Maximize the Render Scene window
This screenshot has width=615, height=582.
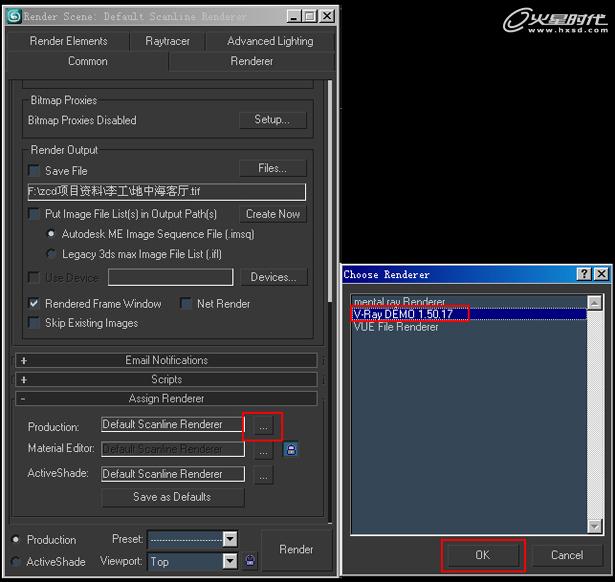[x=310, y=16]
